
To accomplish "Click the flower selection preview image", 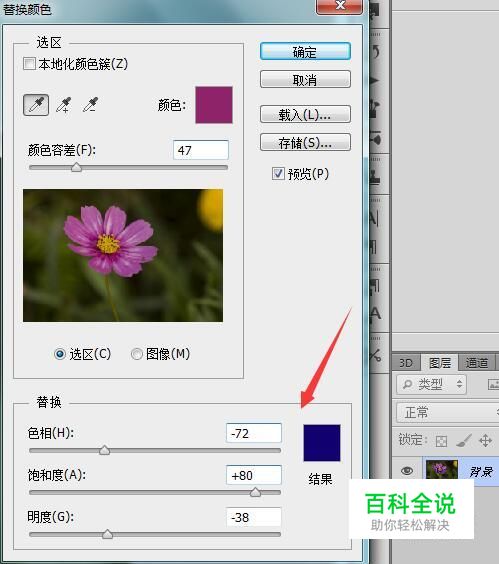I will point(123,255).
